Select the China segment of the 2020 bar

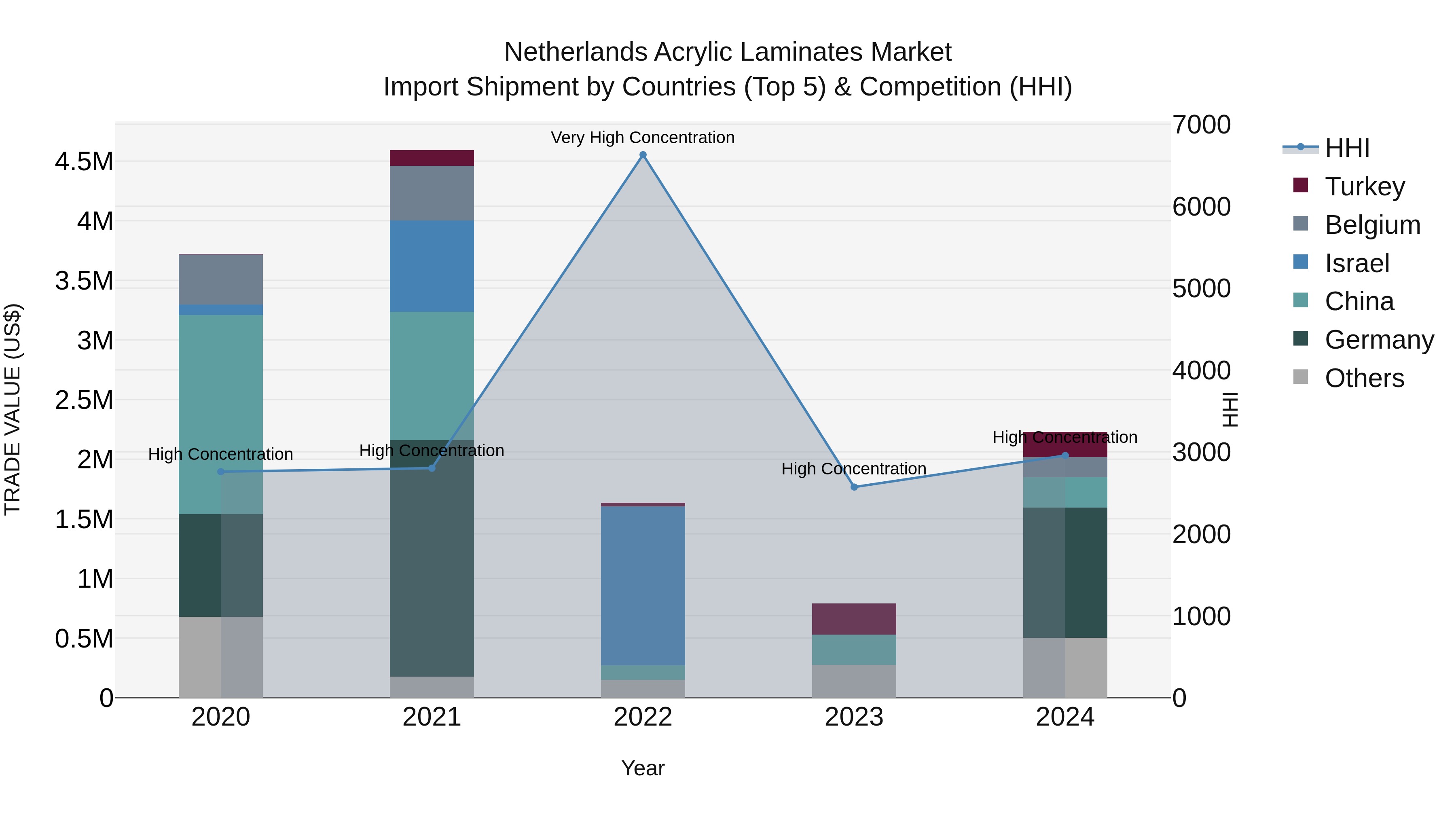pyautogui.click(x=220, y=414)
